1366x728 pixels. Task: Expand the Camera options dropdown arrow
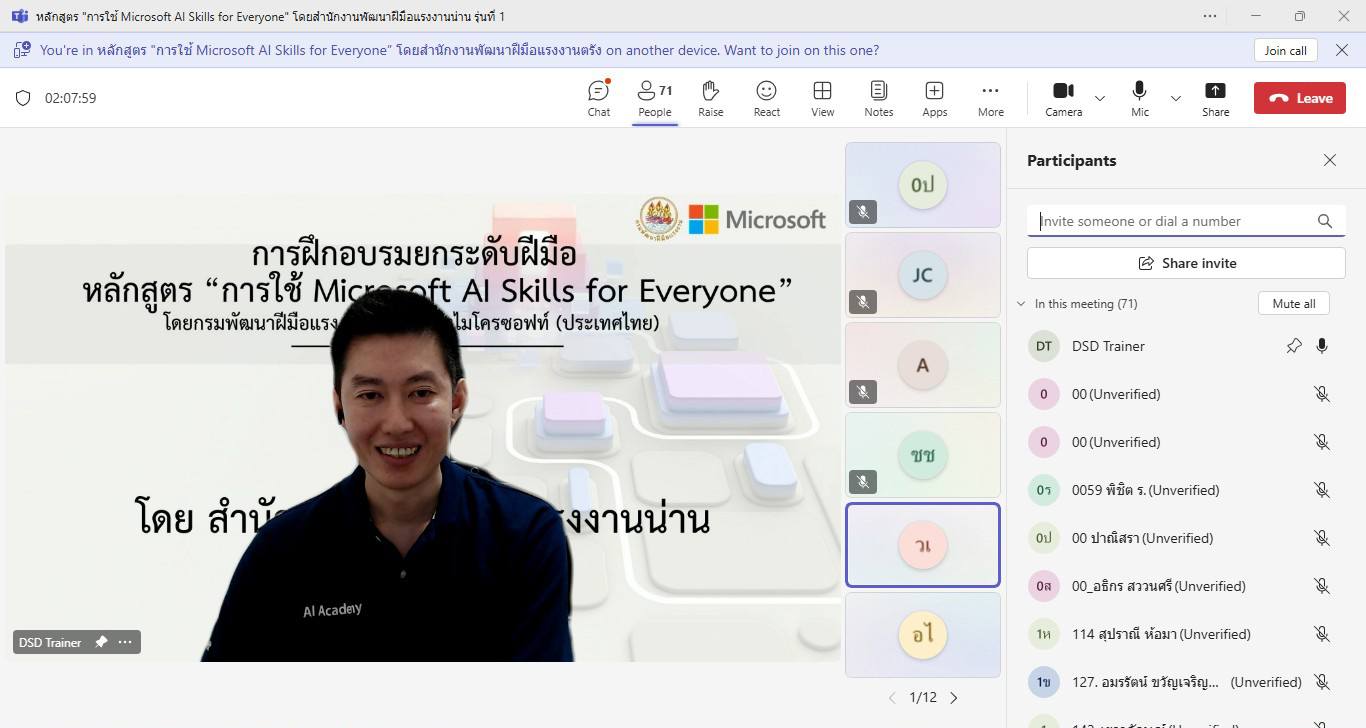click(x=1100, y=98)
